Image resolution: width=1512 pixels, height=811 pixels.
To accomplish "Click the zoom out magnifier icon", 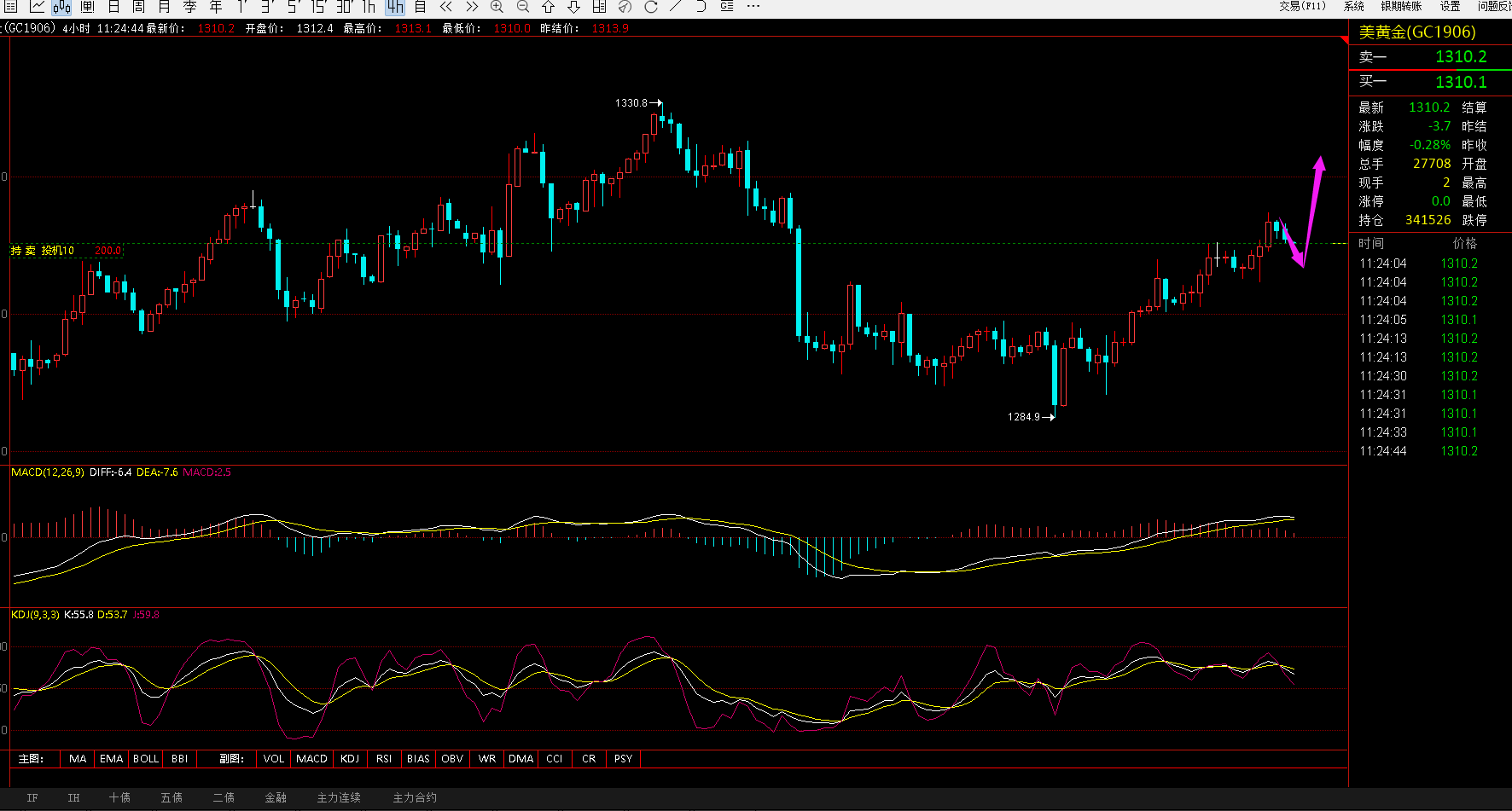I will (522, 7).
